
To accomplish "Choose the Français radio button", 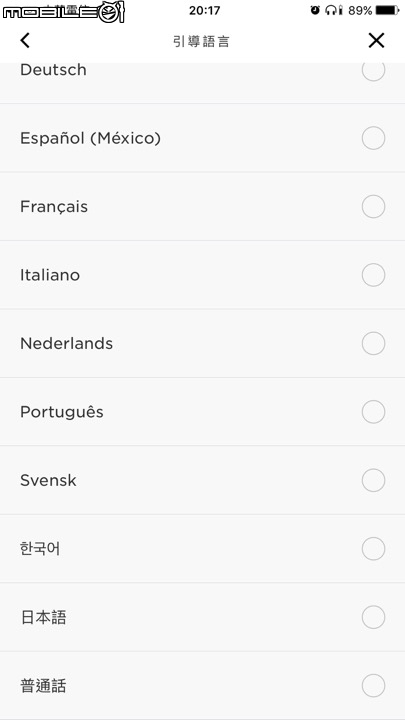I will (373, 207).
